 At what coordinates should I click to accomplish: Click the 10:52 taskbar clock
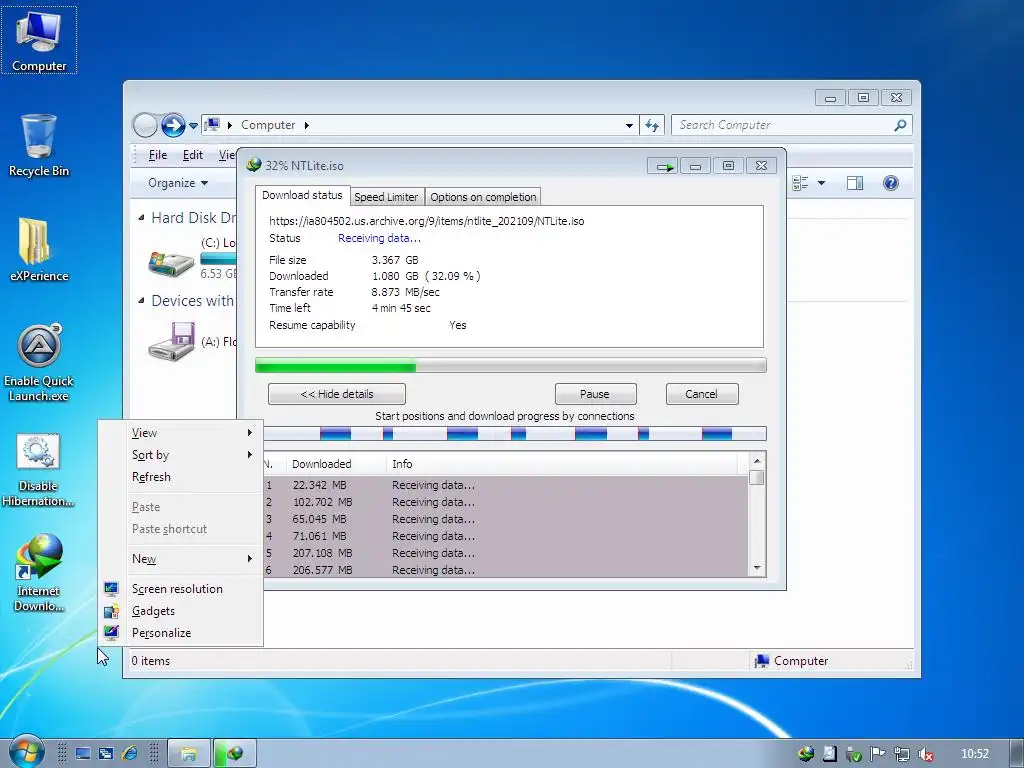[x=974, y=754]
